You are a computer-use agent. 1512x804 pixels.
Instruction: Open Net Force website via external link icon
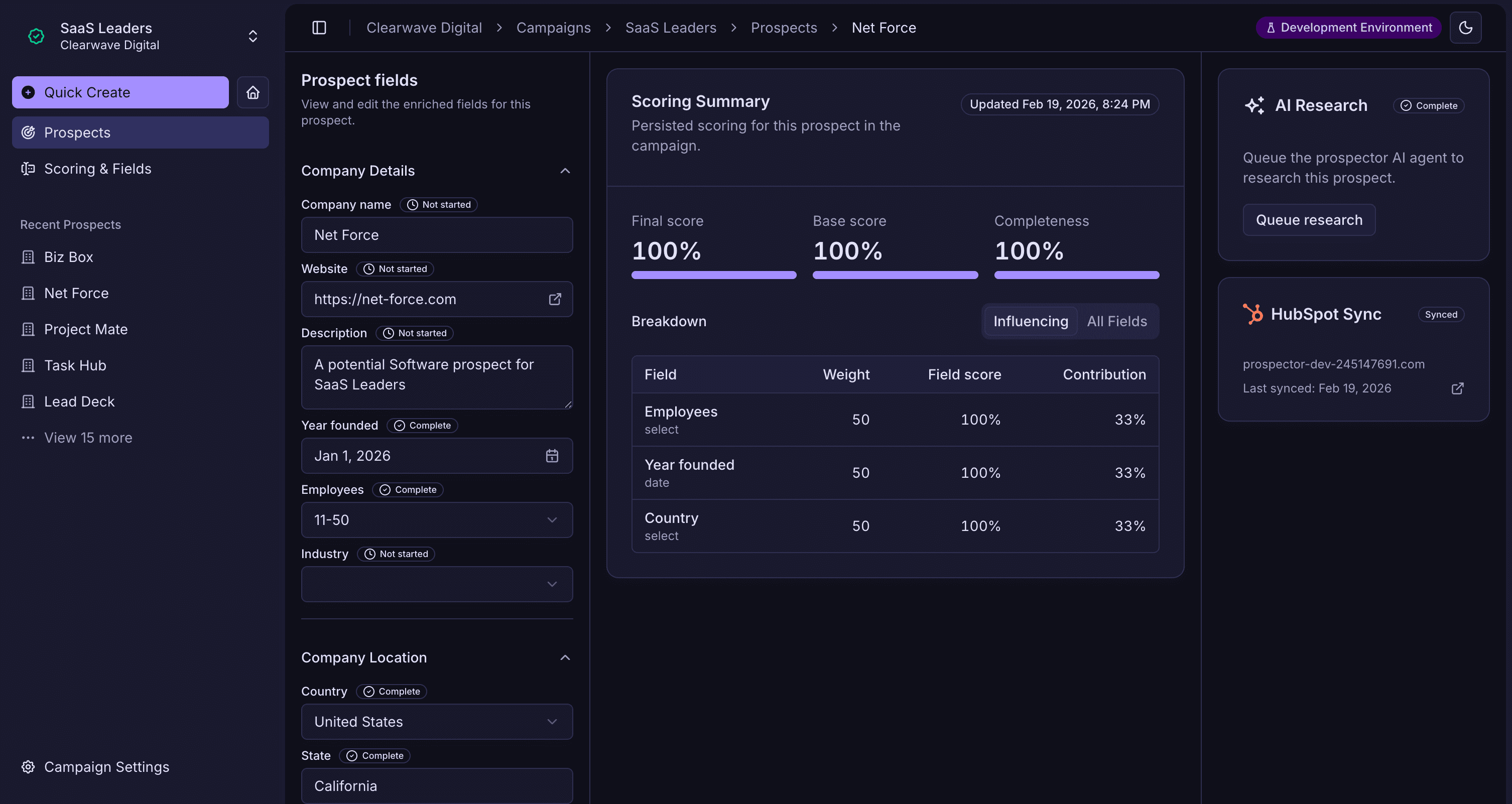pyautogui.click(x=555, y=299)
